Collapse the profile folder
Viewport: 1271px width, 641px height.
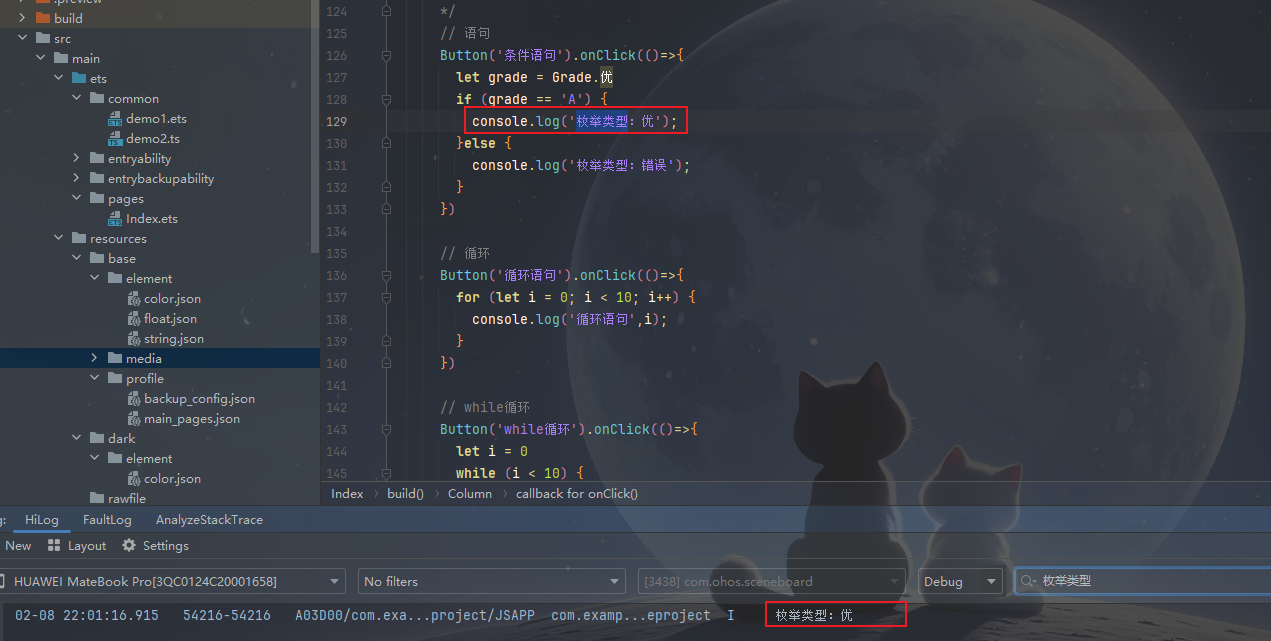tap(95, 378)
